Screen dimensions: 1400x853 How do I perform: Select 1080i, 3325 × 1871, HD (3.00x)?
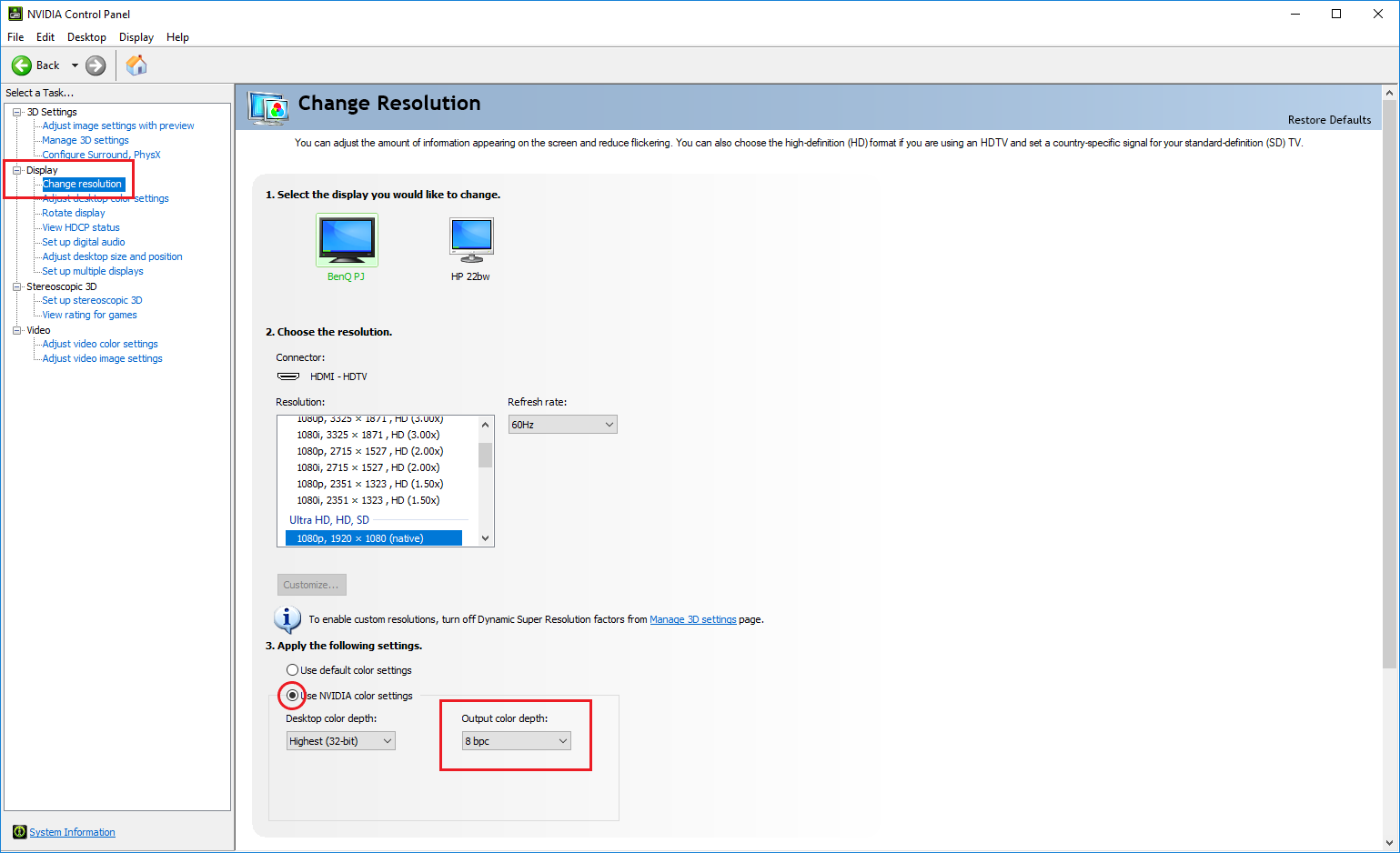(368, 435)
